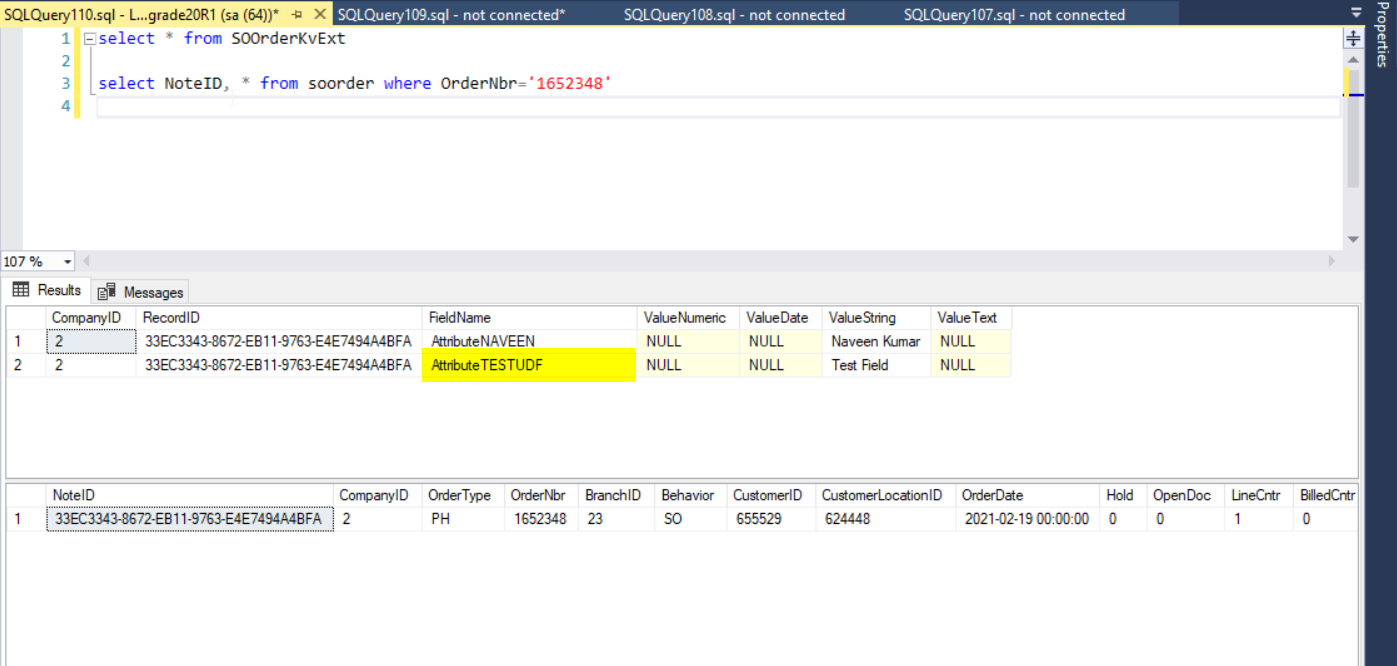Click the ValueNumeric column header
The height and width of the screenshot is (666, 1397).
point(688,317)
